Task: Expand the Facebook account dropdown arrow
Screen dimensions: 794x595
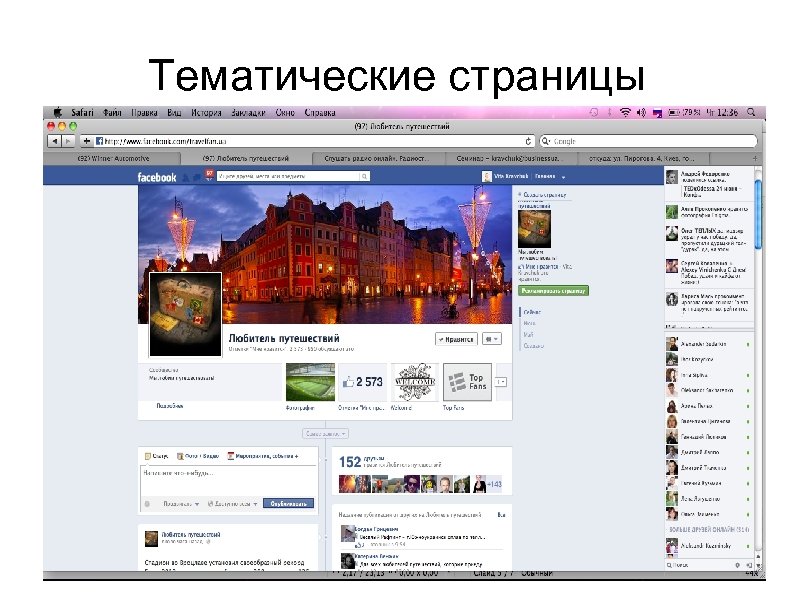Action: [563, 177]
